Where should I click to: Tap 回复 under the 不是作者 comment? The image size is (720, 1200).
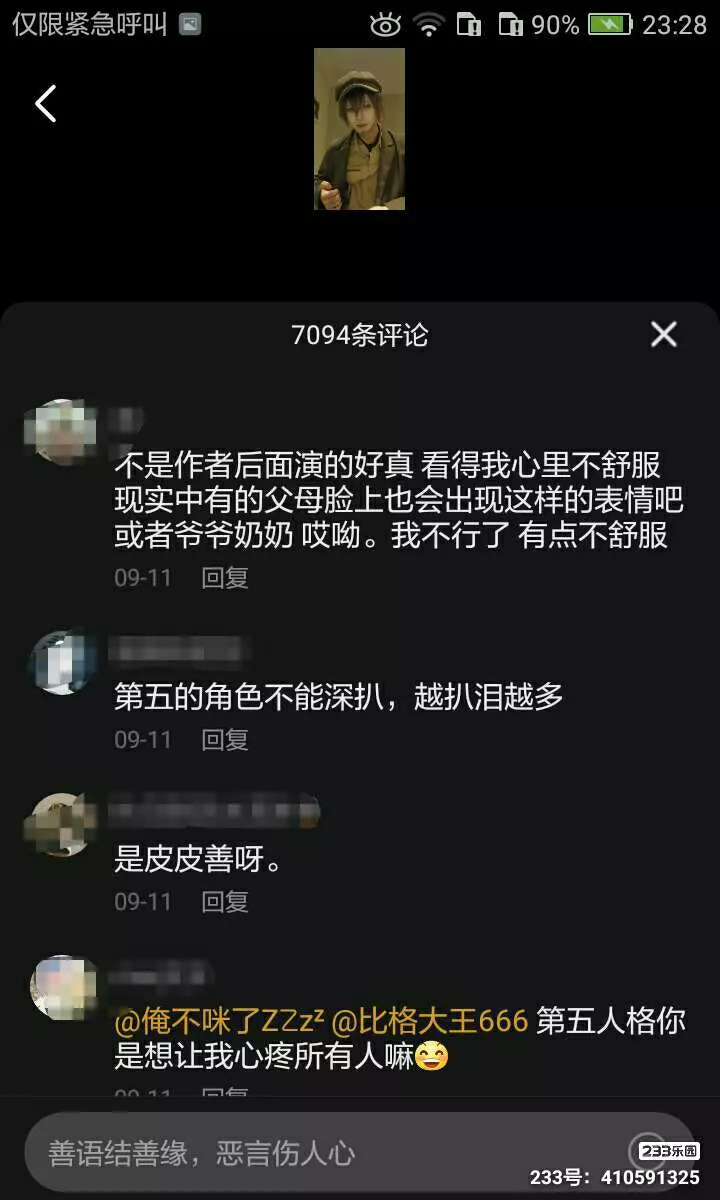click(x=225, y=577)
